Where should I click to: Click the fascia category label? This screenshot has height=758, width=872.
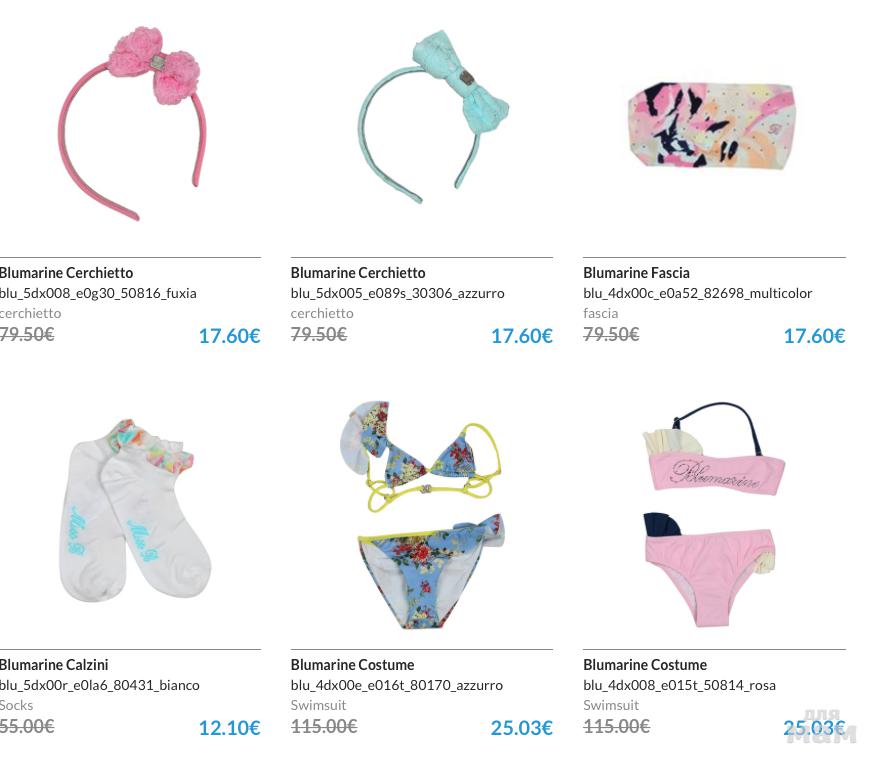click(601, 313)
